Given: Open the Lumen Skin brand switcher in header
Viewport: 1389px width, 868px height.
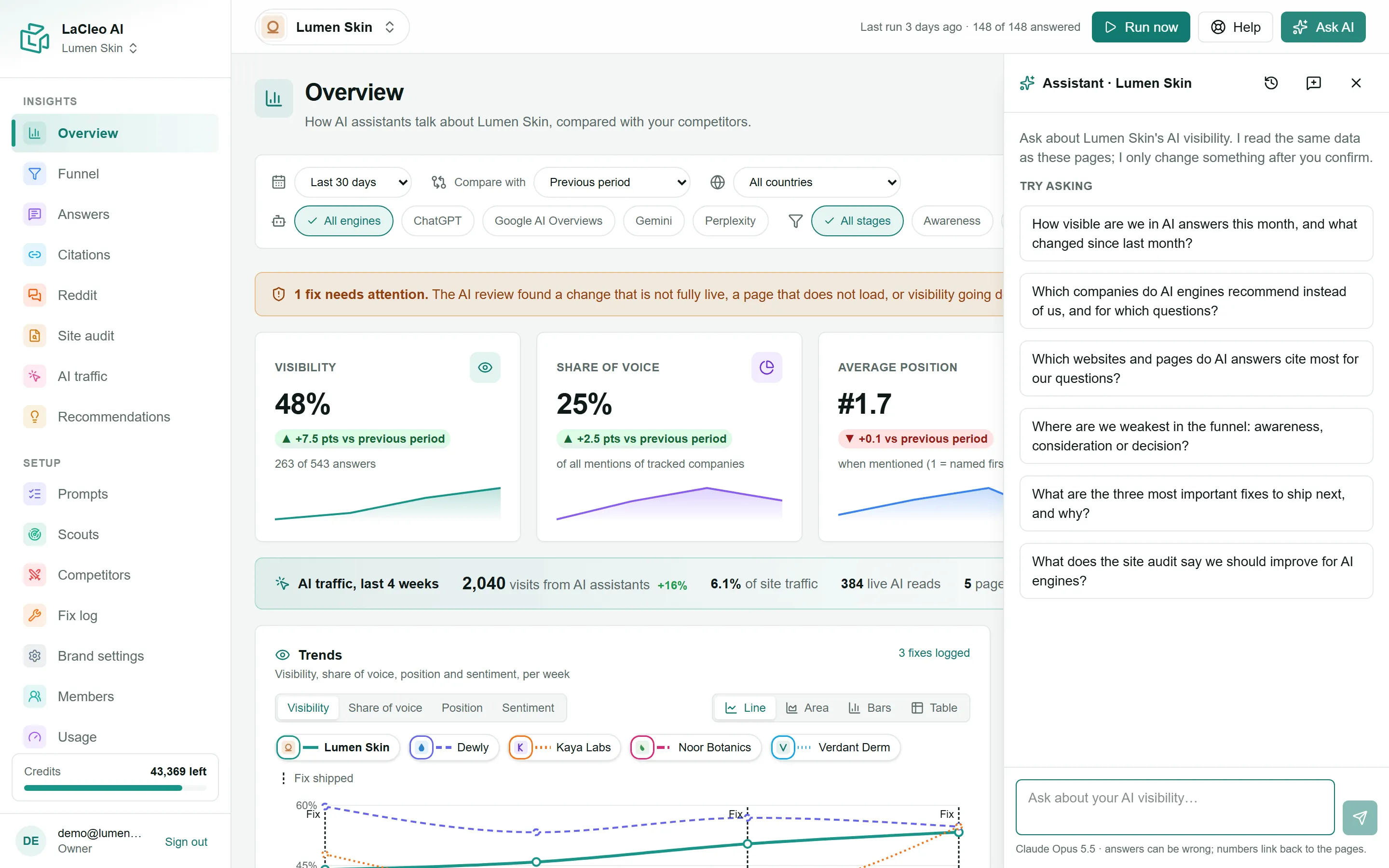Looking at the screenshot, I should (332, 27).
